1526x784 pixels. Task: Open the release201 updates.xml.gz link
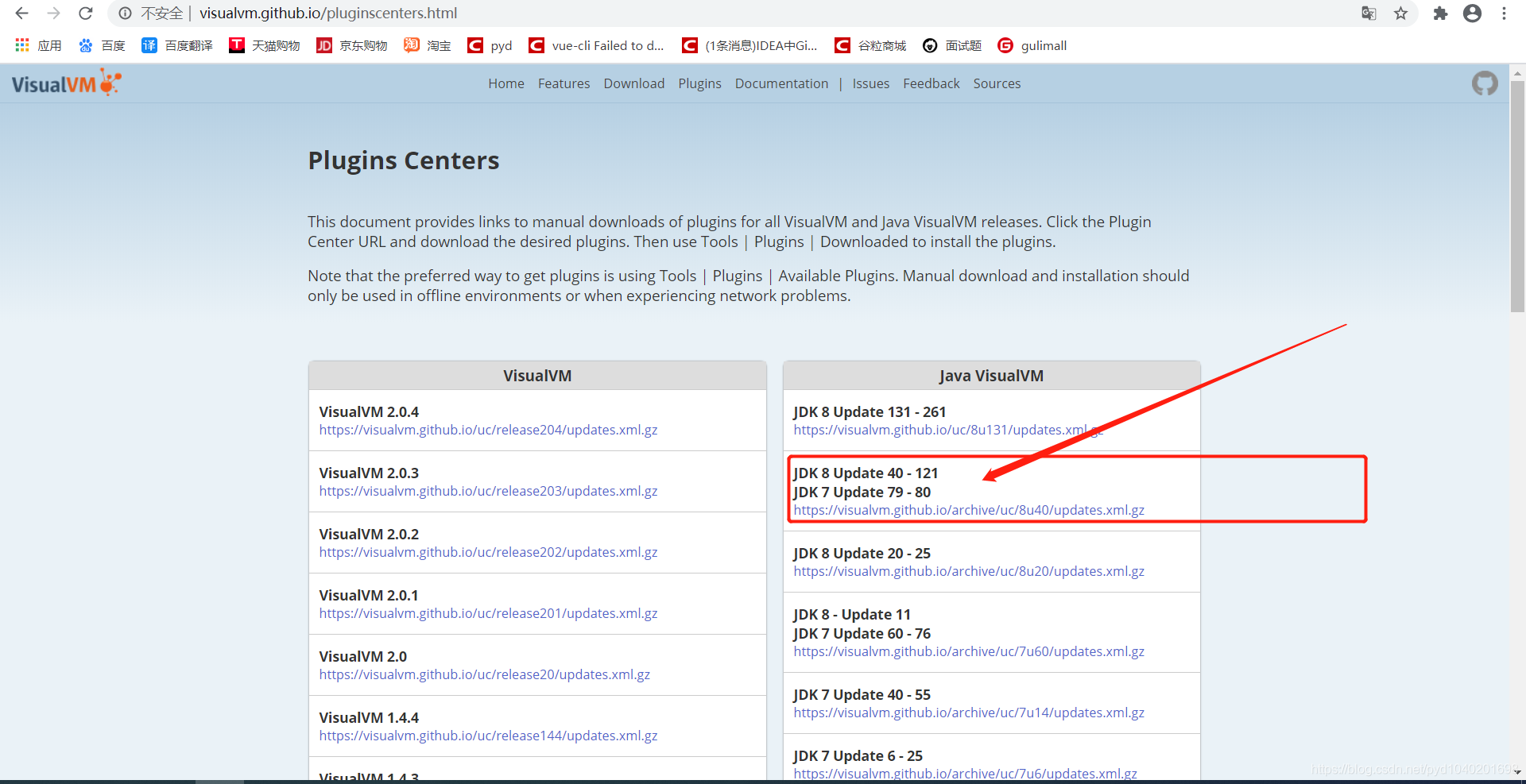click(x=488, y=613)
